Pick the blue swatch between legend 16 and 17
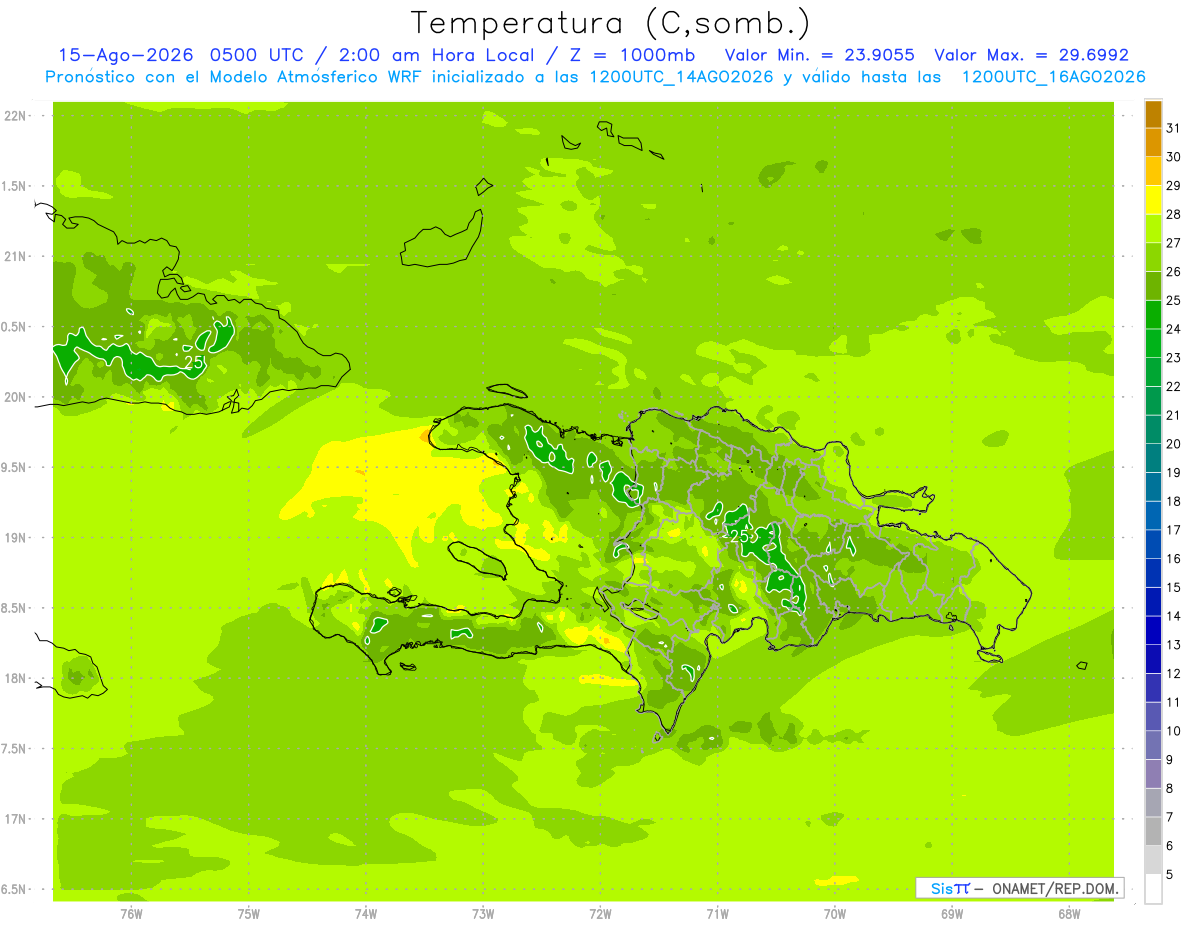The height and width of the screenshot is (927, 1200). coord(1153,545)
